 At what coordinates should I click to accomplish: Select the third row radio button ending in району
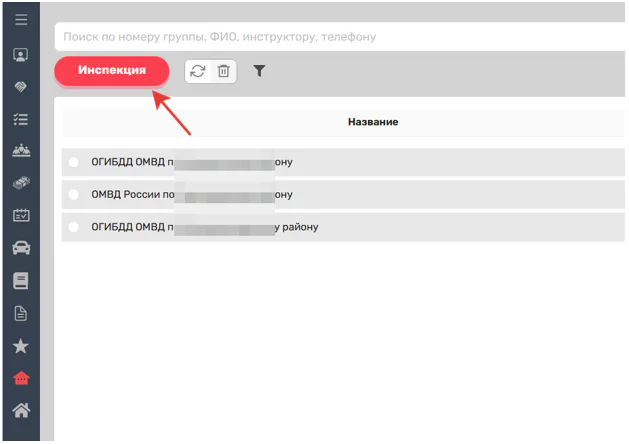pos(74,227)
